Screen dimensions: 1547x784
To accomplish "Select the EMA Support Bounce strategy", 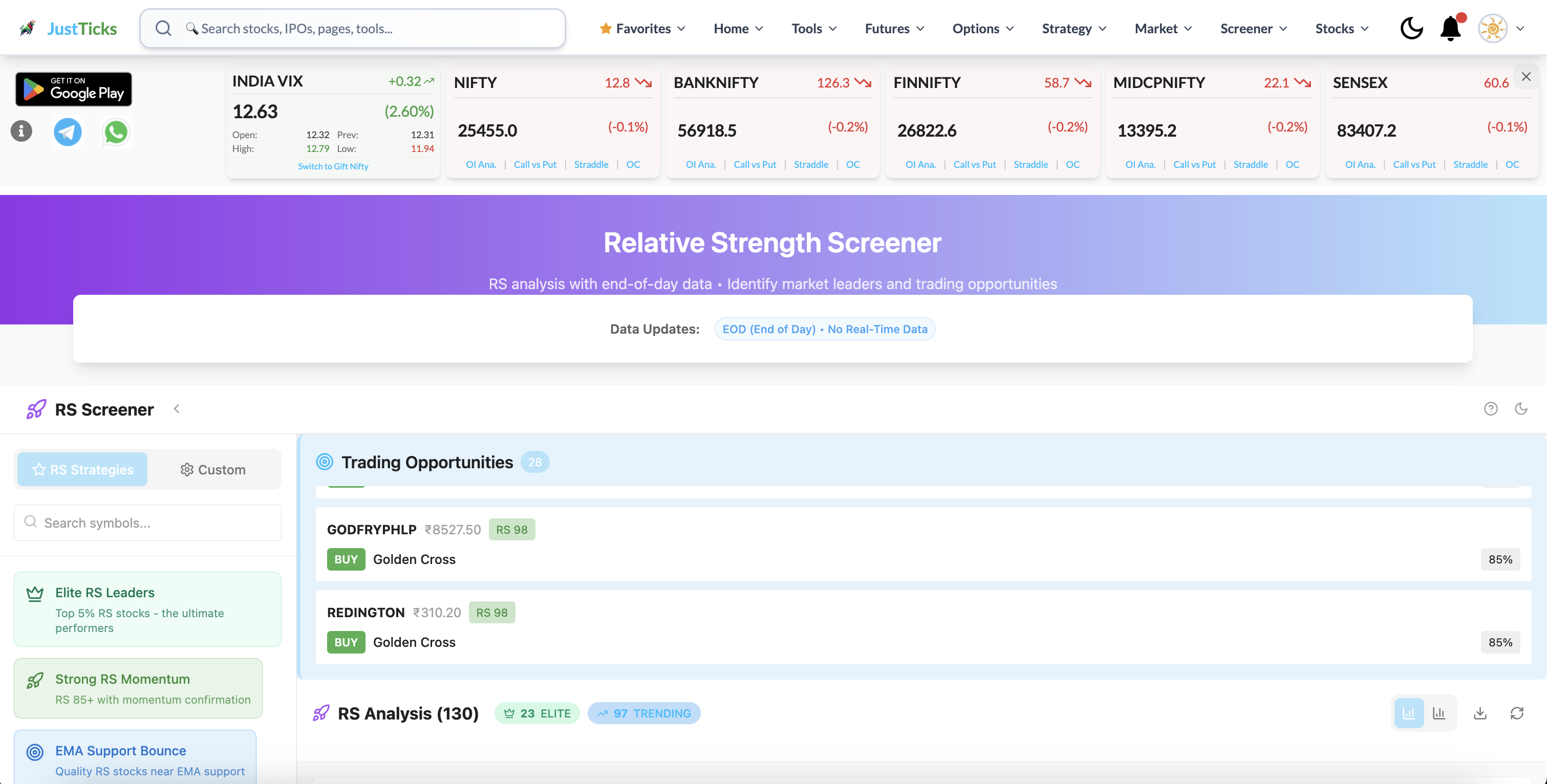I will point(135,757).
